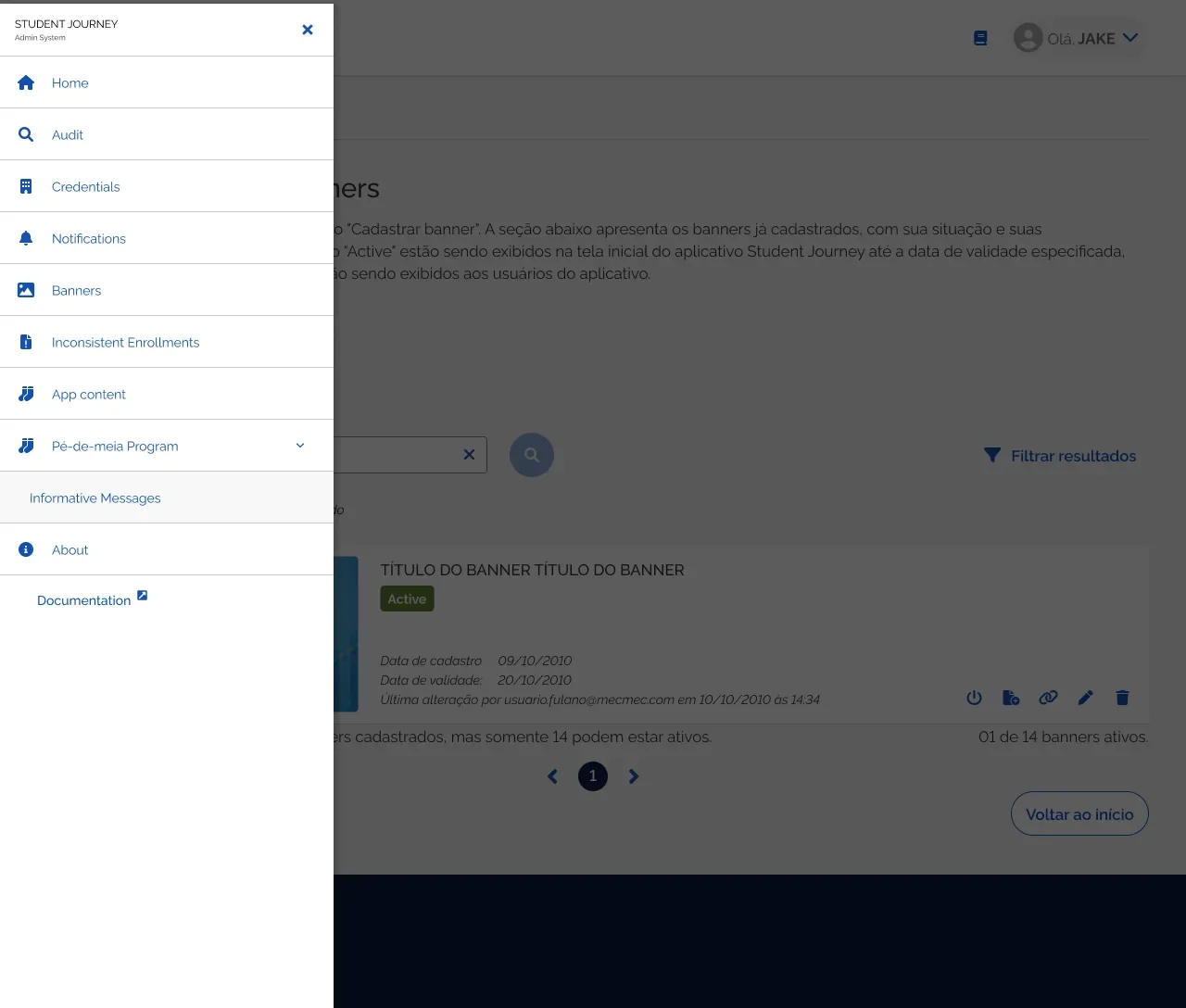Click the About info icon

(x=26, y=549)
